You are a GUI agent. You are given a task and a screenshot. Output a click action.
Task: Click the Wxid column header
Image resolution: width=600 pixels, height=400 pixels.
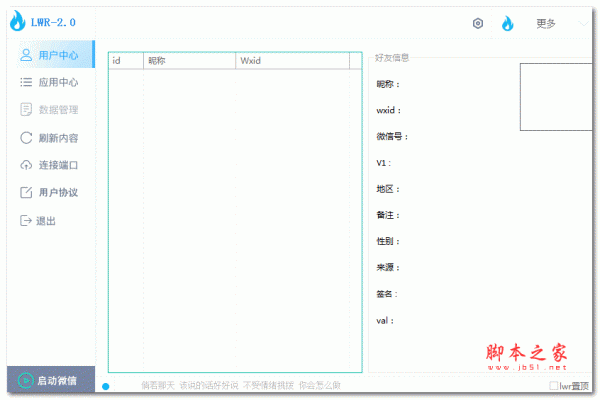[x=292, y=61]
